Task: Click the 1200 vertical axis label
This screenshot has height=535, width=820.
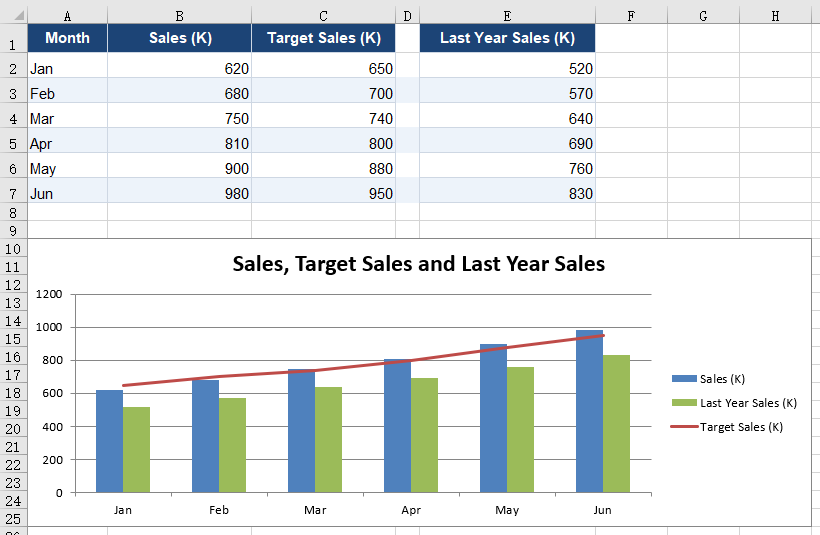Action: (x=49, y=294)
